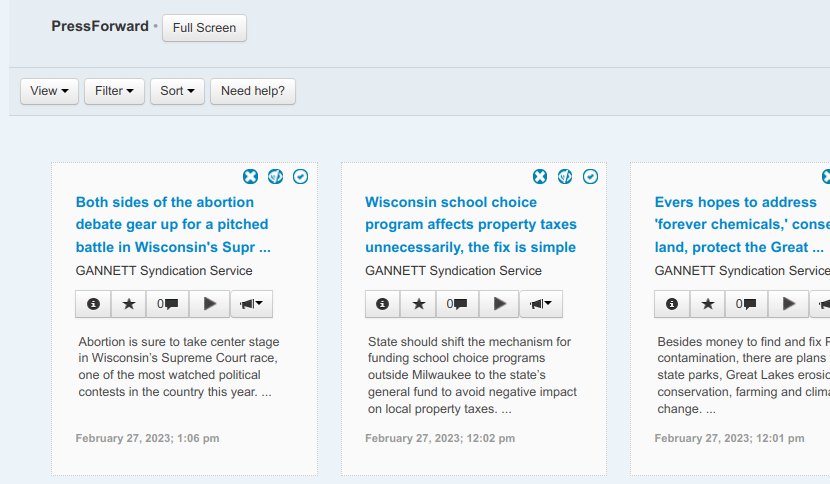
Task: Click the globe icon on abortion debate card
Action: click(x=275, y=176)
